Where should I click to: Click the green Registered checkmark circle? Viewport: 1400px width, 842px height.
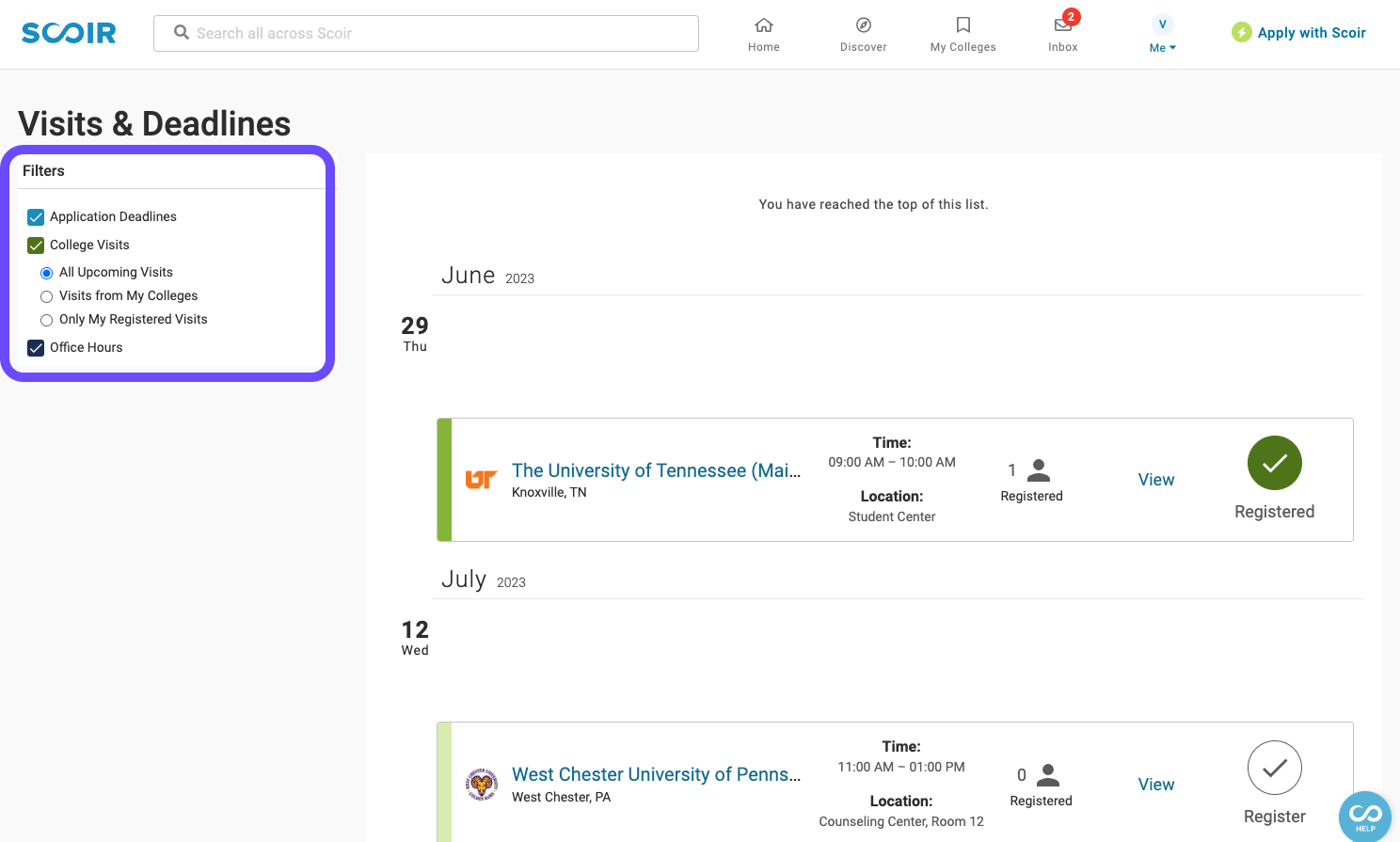click(1275, 463)
